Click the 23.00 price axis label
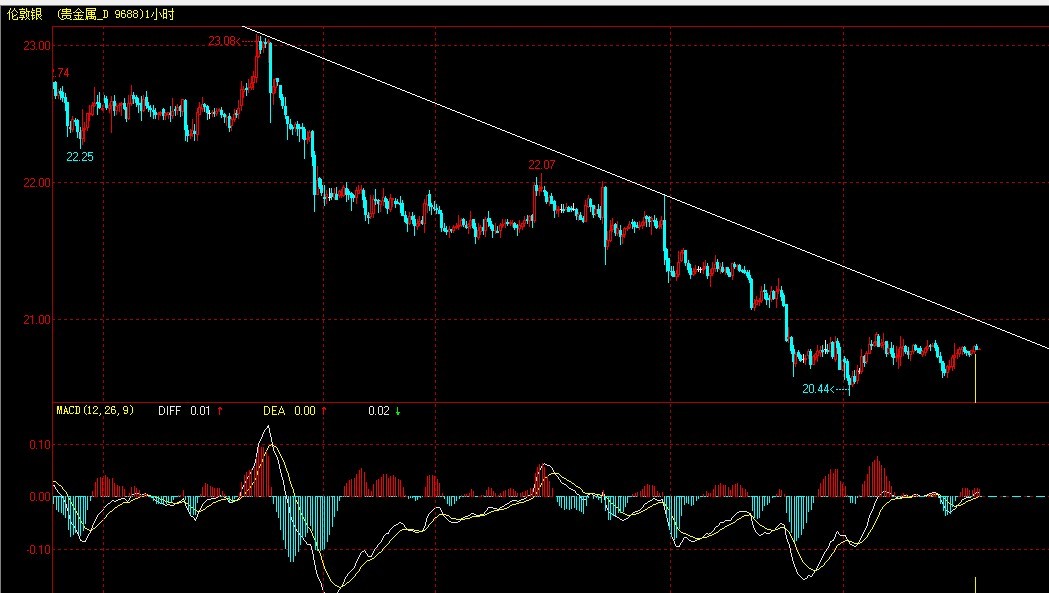 coord(36,46)
